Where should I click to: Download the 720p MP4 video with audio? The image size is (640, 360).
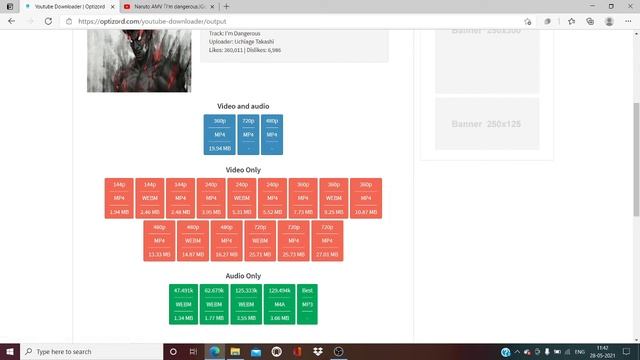tap(248, 135)
